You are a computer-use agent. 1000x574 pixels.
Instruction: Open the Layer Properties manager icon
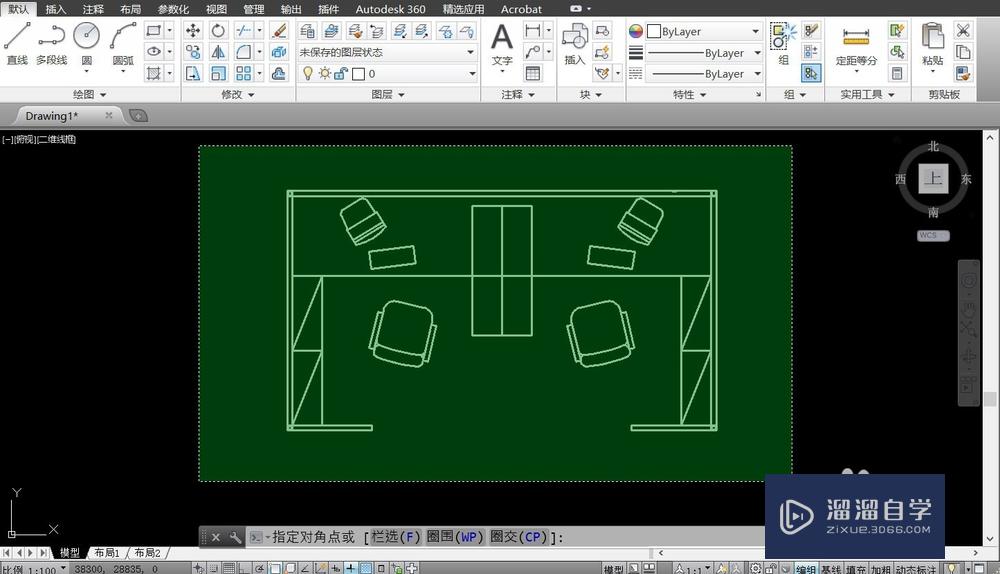307,31
